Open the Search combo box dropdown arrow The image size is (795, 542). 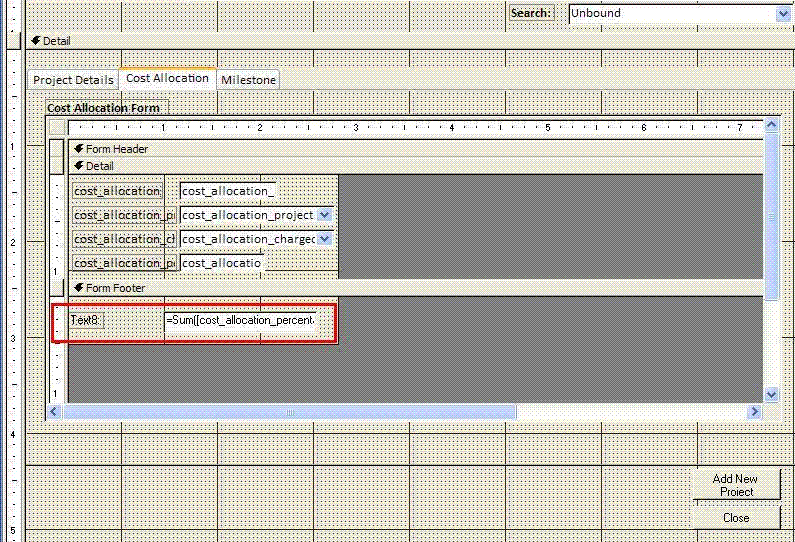click(783, 14)
